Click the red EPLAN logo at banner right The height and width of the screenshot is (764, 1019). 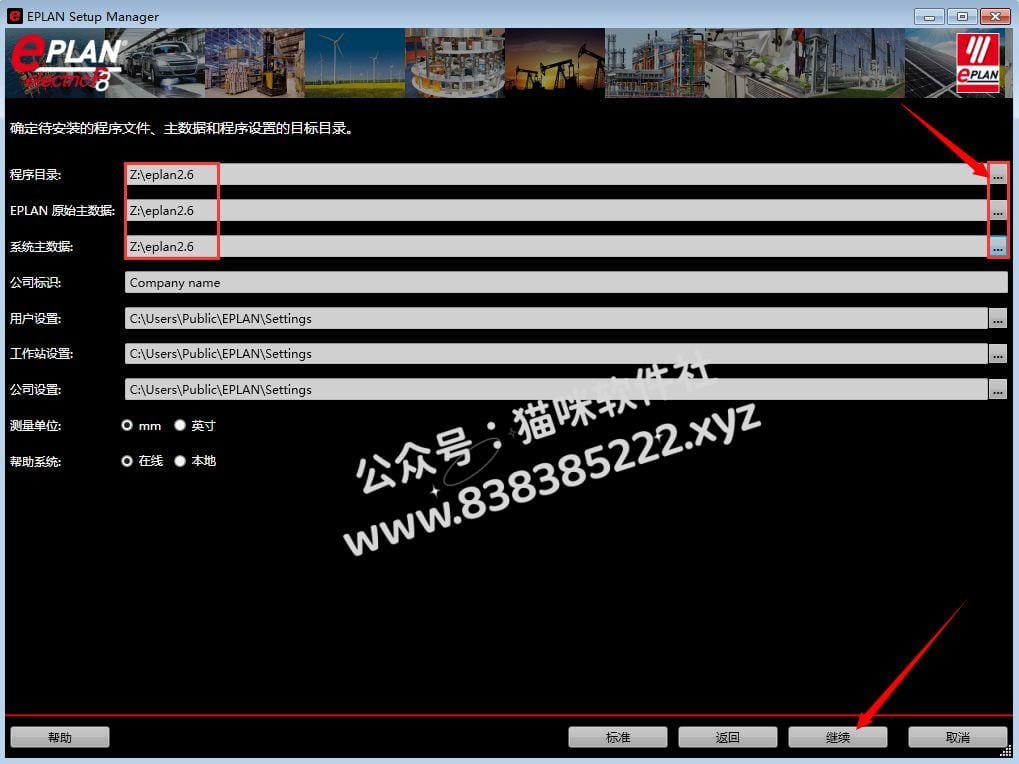click(x=977, y=63)
